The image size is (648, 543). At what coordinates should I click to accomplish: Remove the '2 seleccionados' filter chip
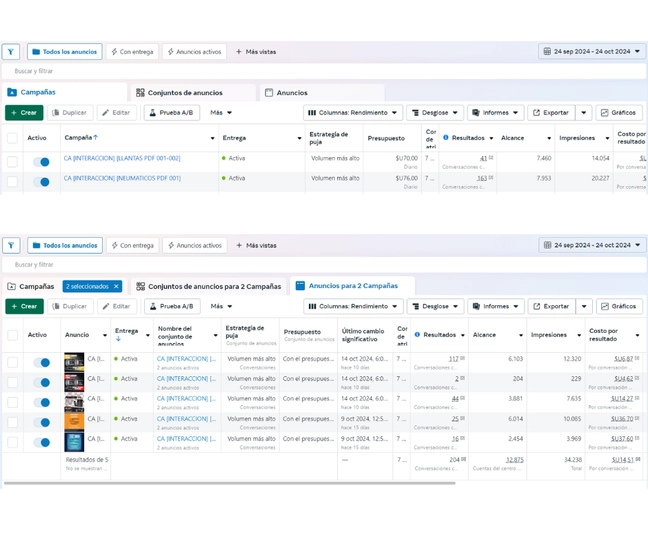click(x=116, y=287)
